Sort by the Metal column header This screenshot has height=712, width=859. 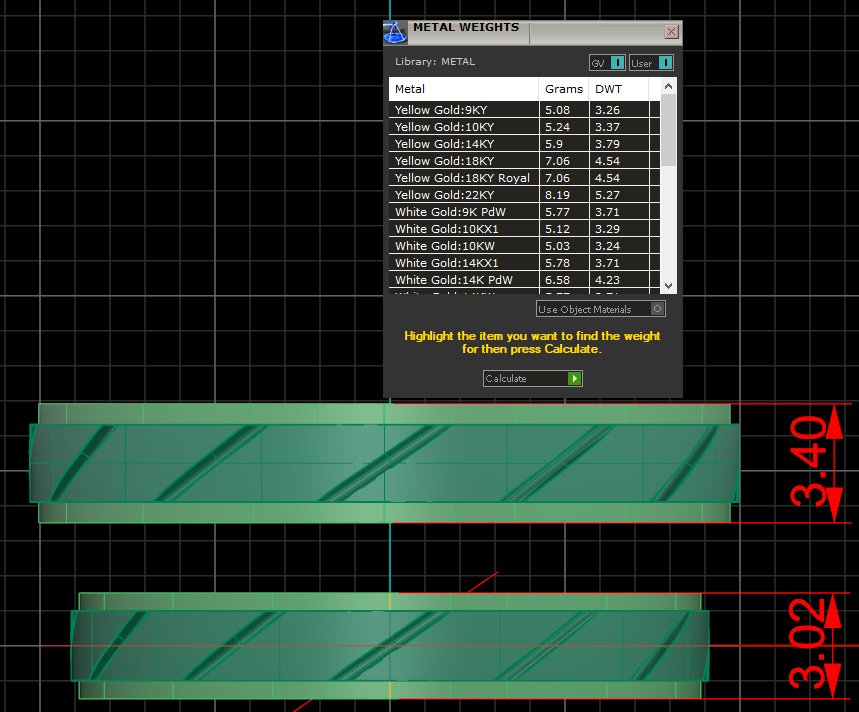(x=463, y=89)
